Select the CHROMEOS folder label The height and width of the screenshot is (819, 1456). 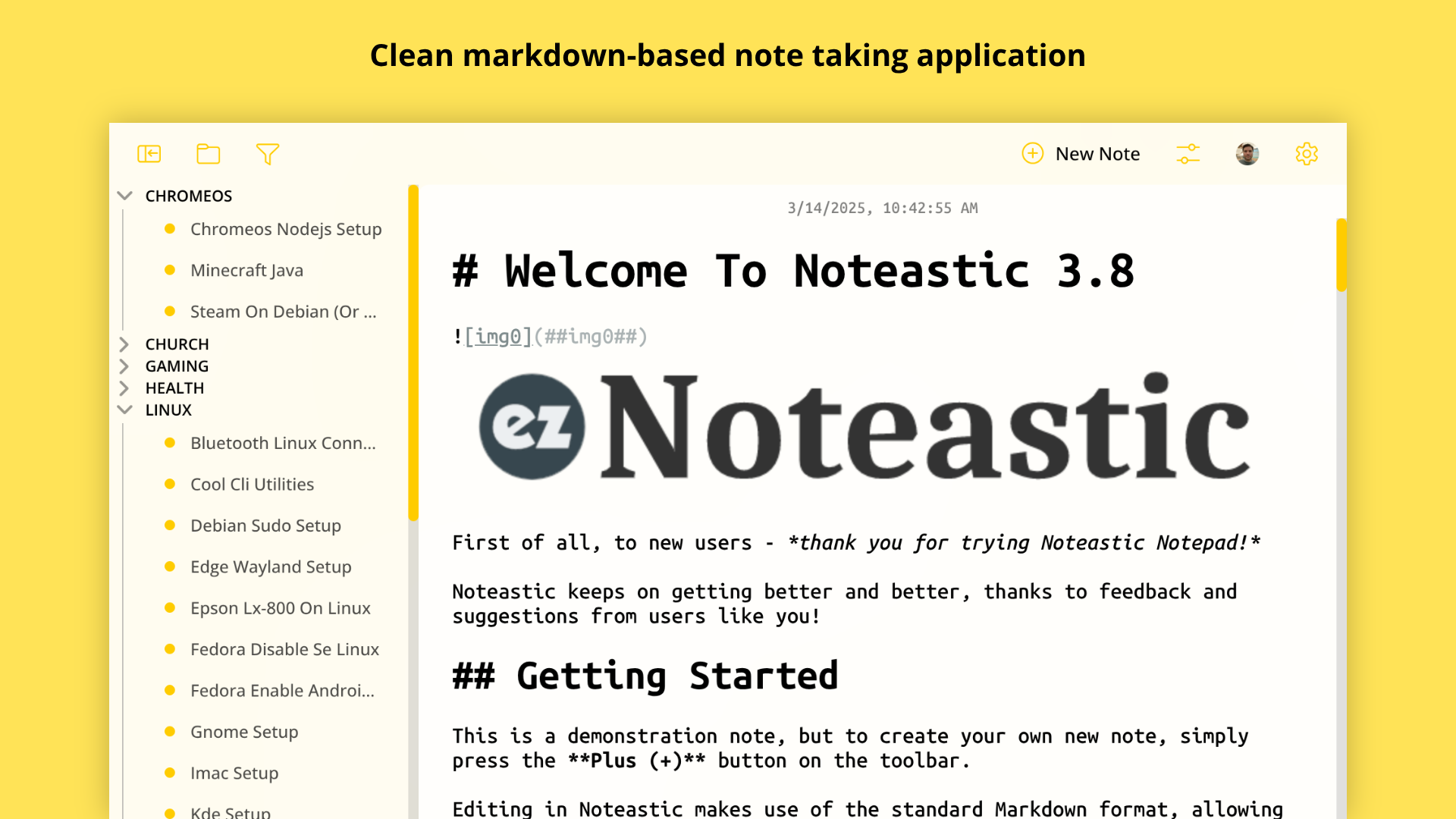[x=189, y=196]
